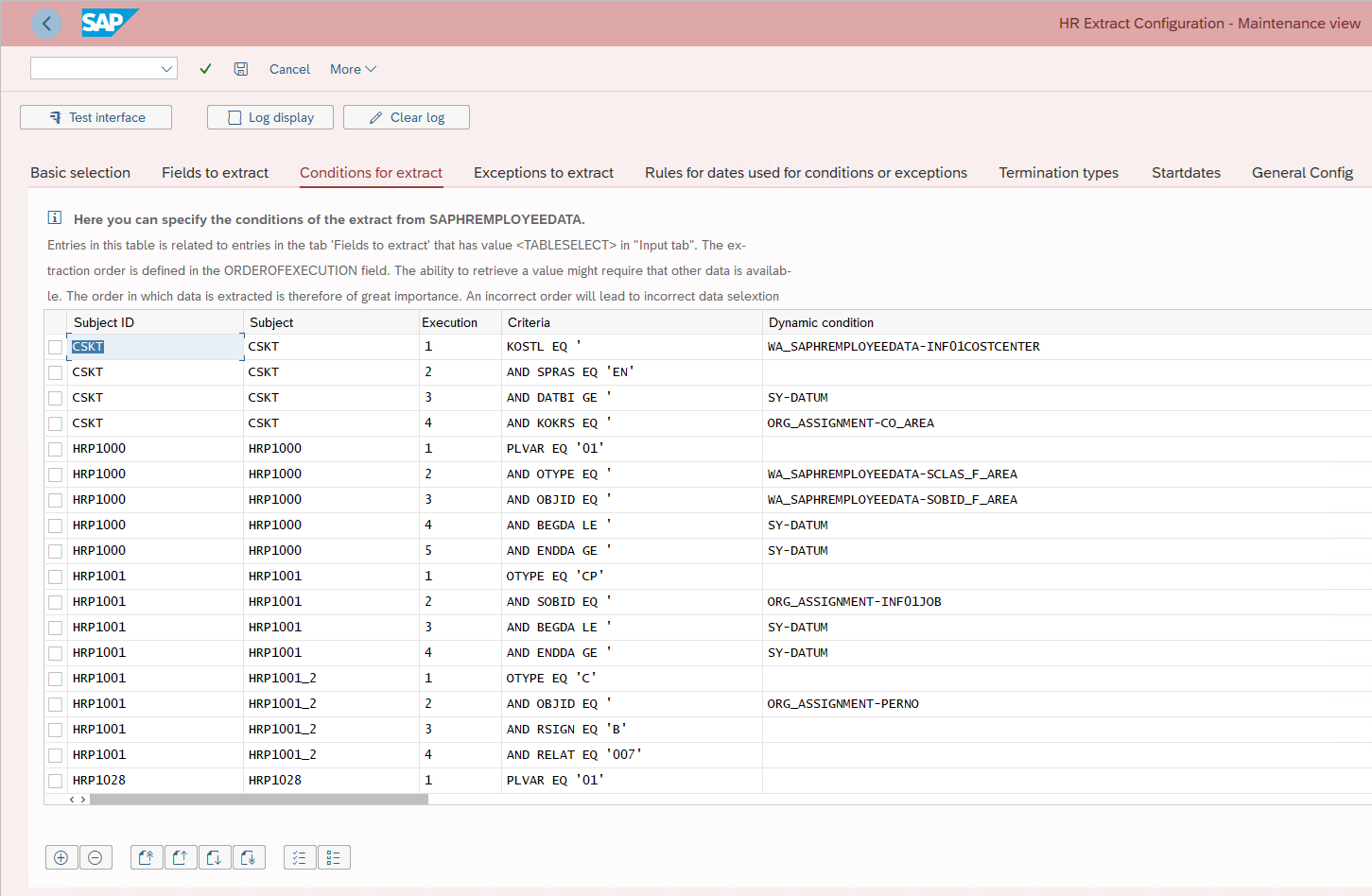
Task: Click the info icon beside the extract description
Action: point(55,218)
